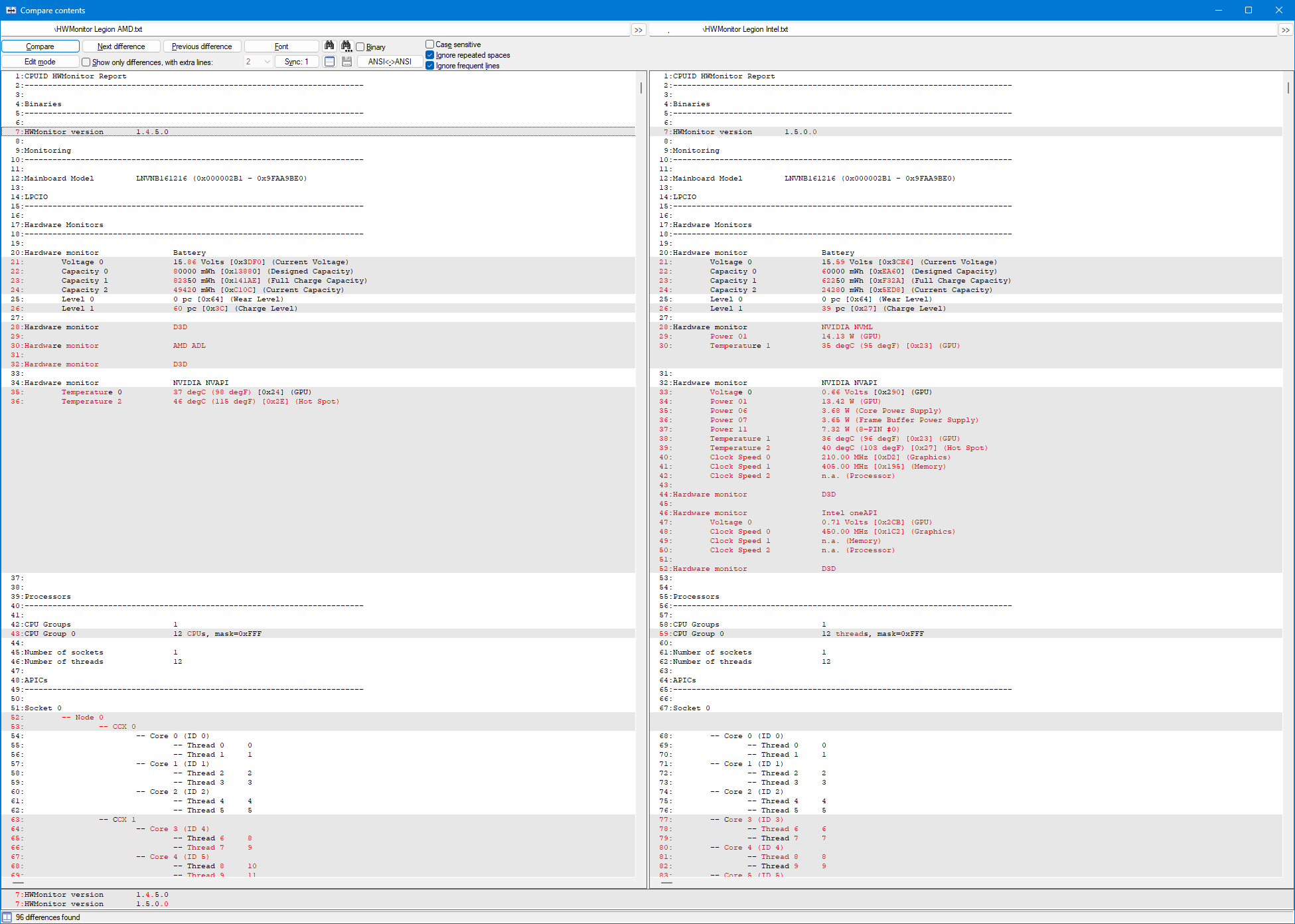
Task: Click the Compare button
Action: click(40, 46)
